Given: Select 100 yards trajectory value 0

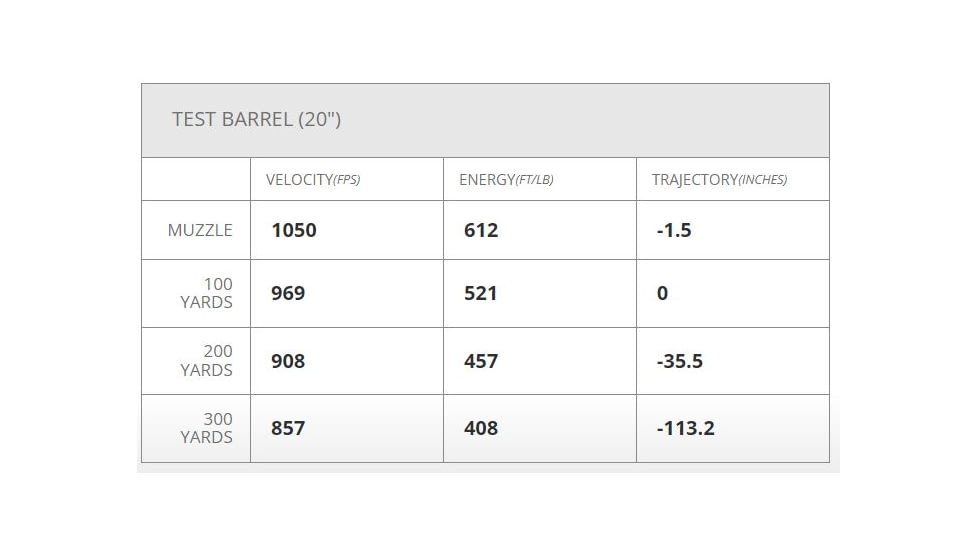Looking at the screenshot, I should click(662, 293).
